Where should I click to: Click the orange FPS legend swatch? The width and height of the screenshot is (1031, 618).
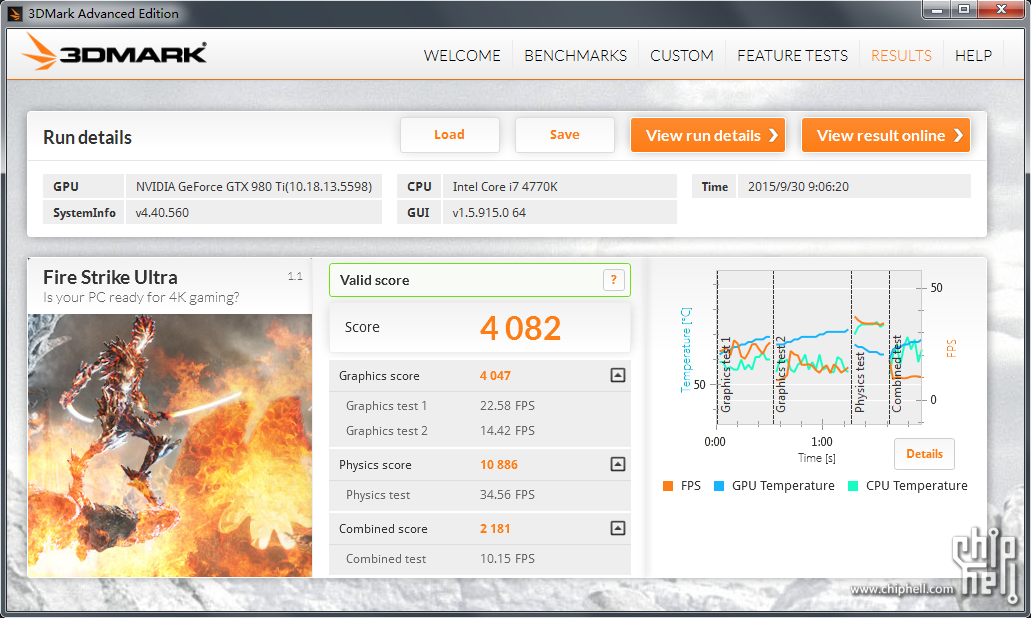coord(668,486)
